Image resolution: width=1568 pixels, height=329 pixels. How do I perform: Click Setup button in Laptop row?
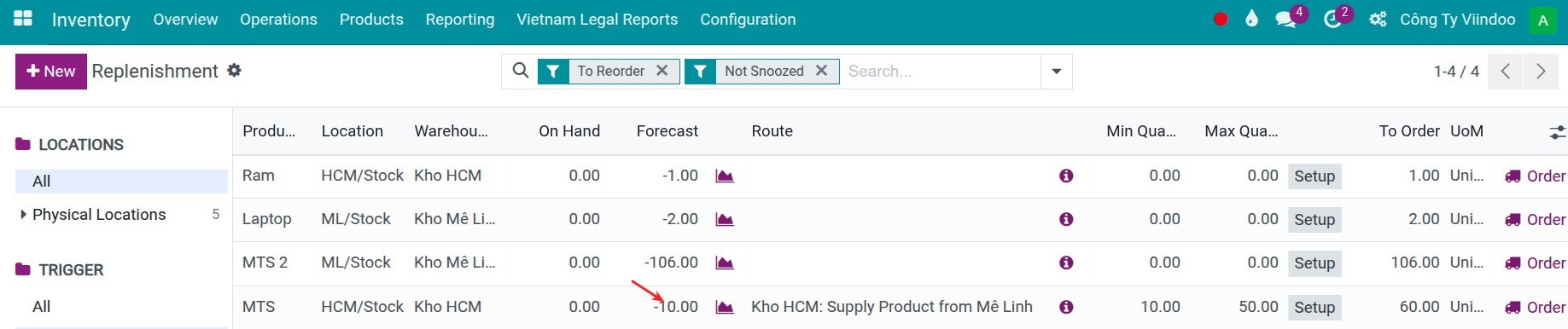pos(1314,220)
